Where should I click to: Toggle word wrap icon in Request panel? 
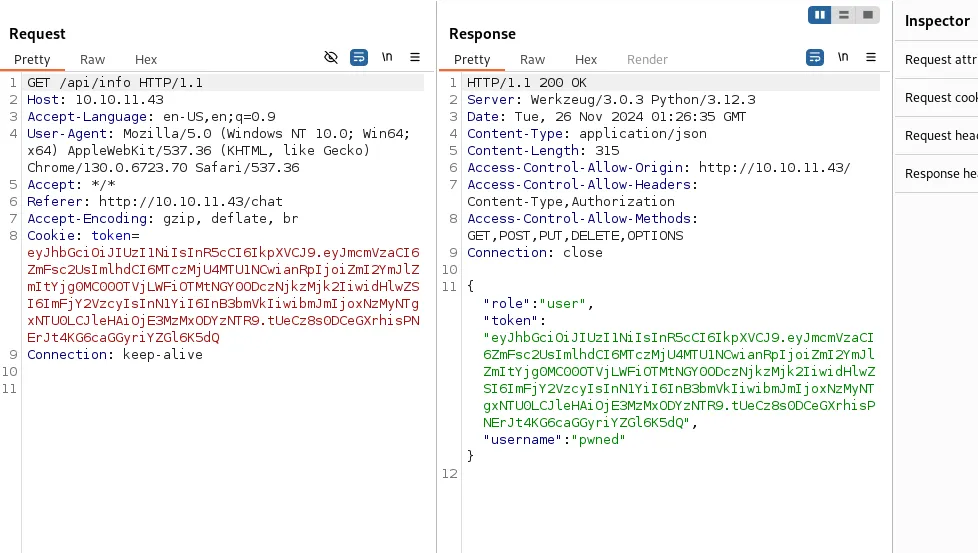359,58
